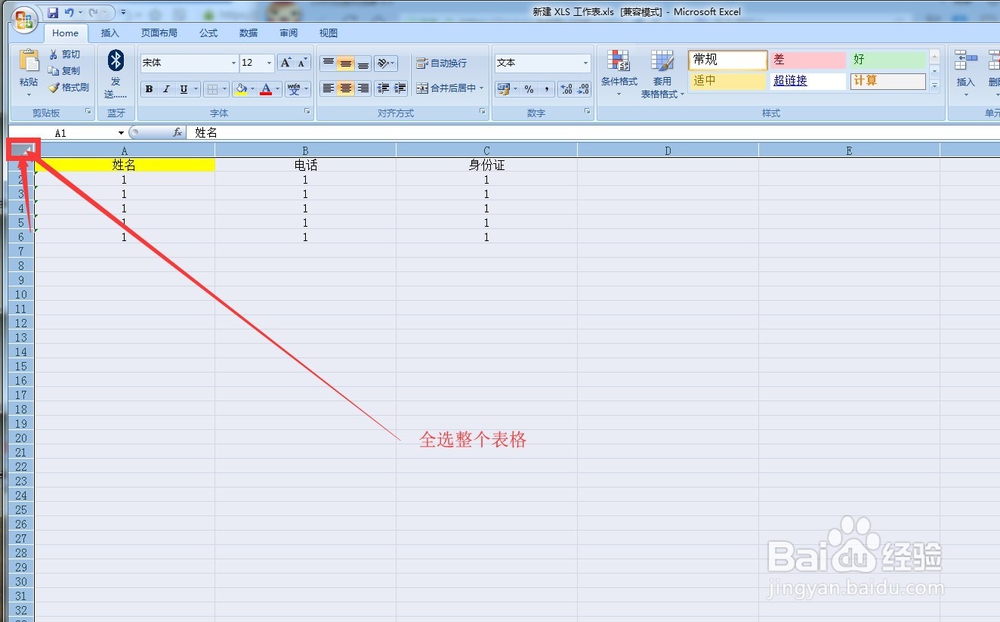Switch to the Page Layout (页面布局) tab

[x=159, y=33]
